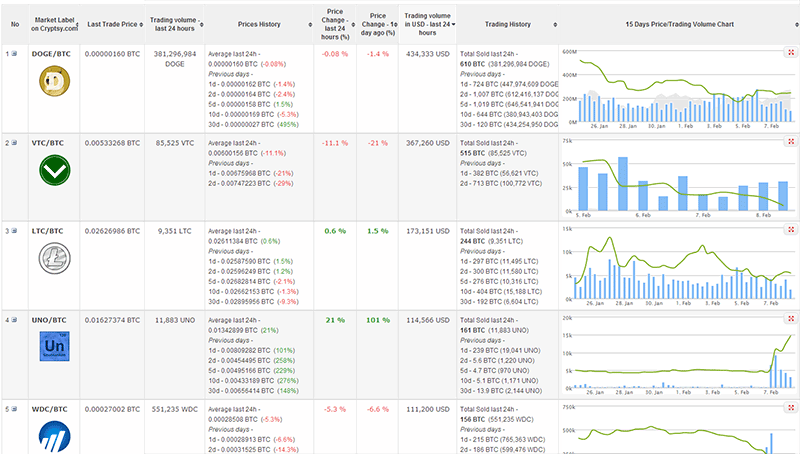Viewport: 800px width, 454px height.
Task: Click the Dogecoin coin logo
Action: point(55,81)
